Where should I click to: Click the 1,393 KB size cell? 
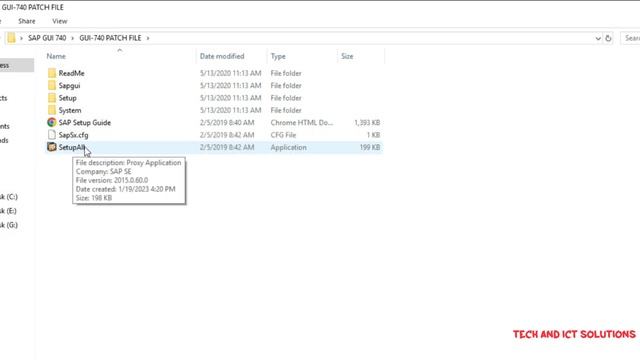367,122
